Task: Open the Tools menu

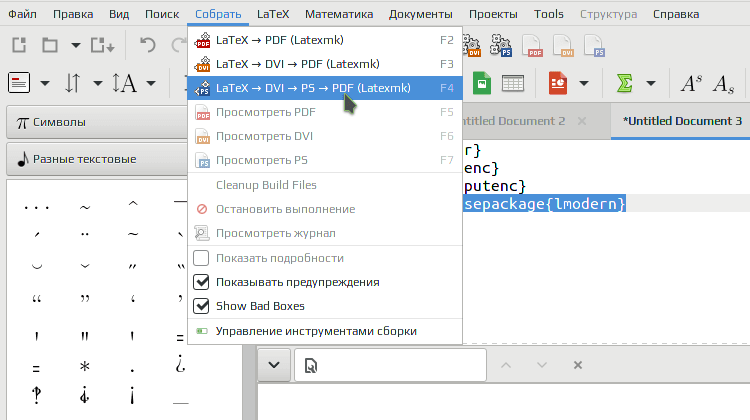Action: point(549,14)
